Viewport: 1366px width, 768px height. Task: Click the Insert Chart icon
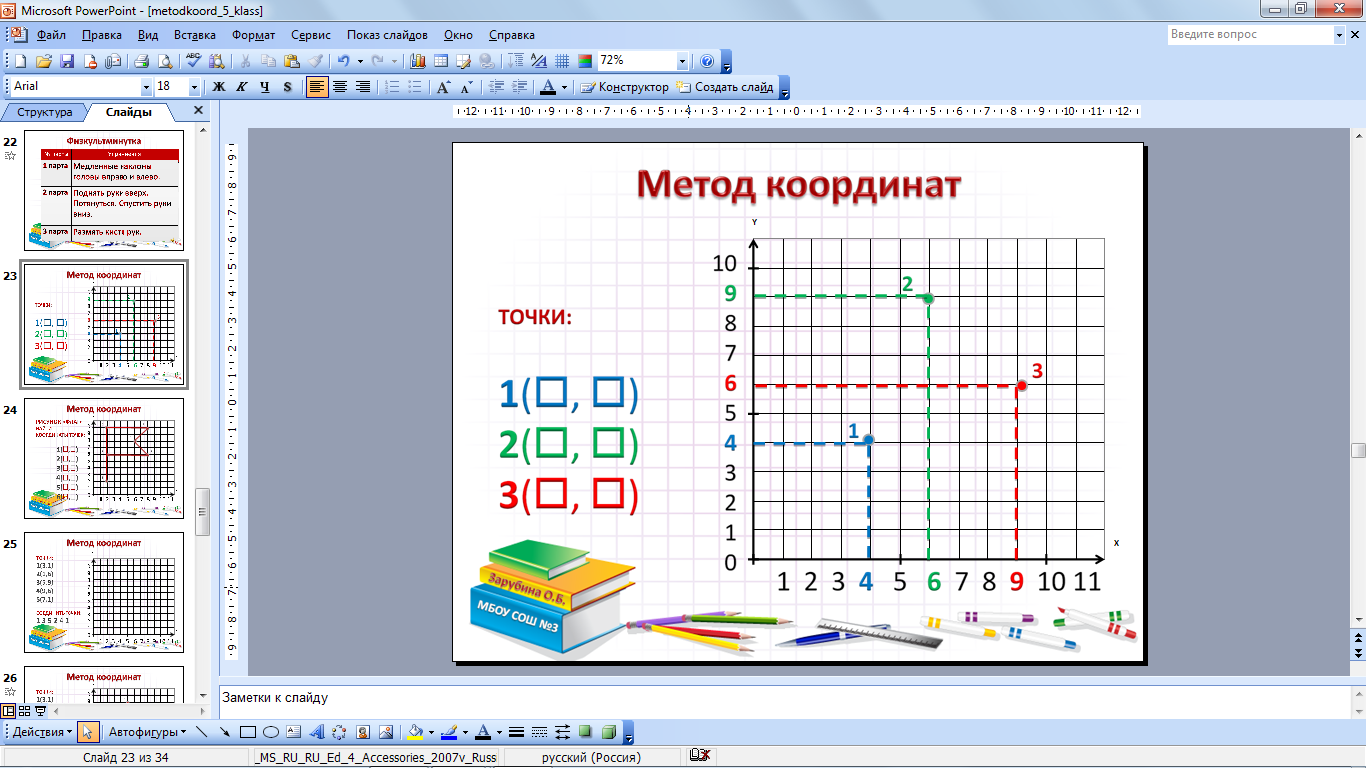click(x=418, y=61)
